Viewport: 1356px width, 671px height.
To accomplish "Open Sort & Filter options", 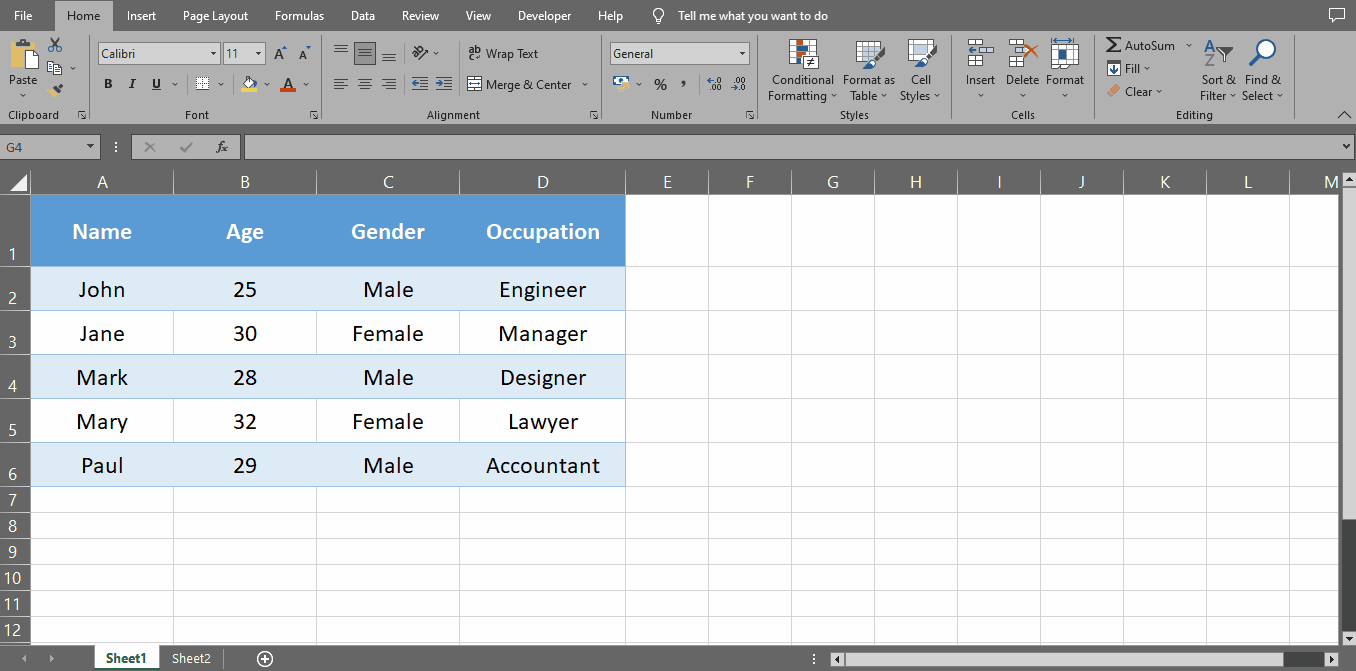I will pos(1218,70).
